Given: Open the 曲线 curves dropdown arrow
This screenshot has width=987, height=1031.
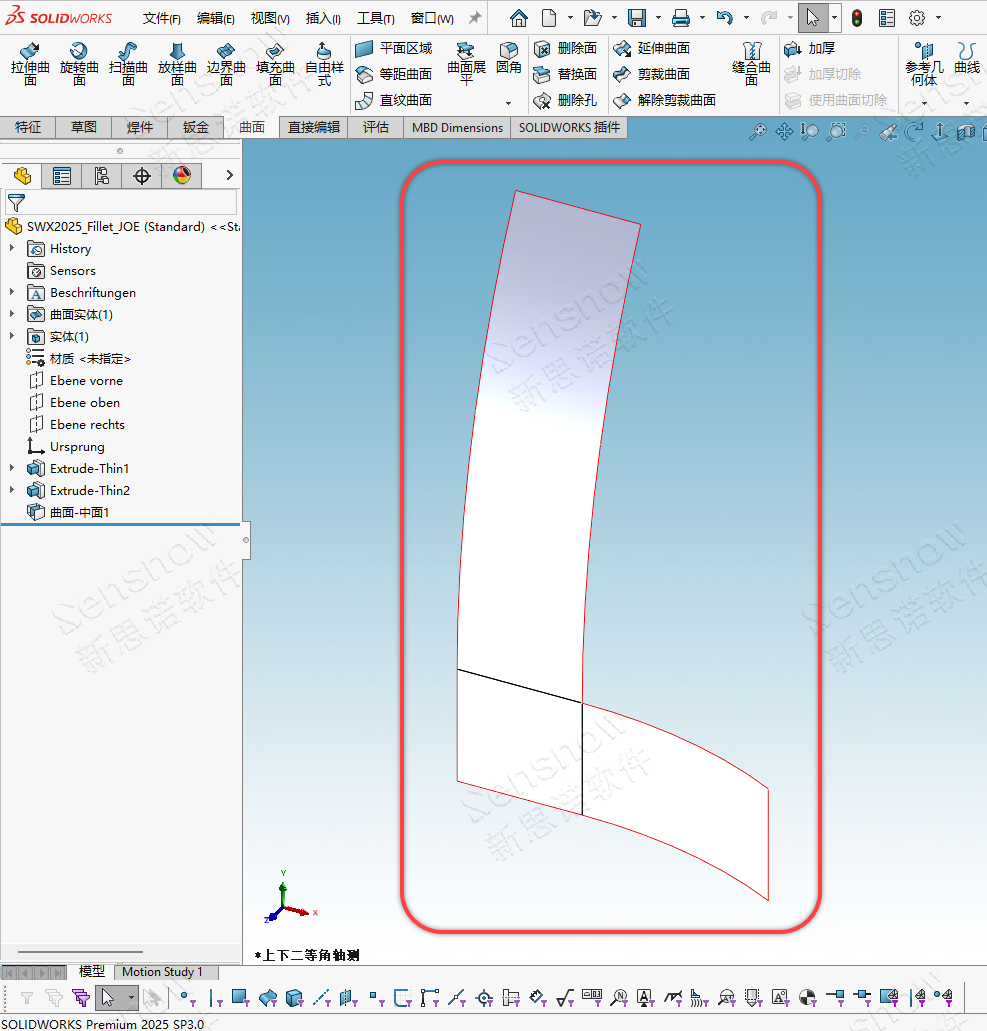Looking at the screenshot, I should click(966, 103).
